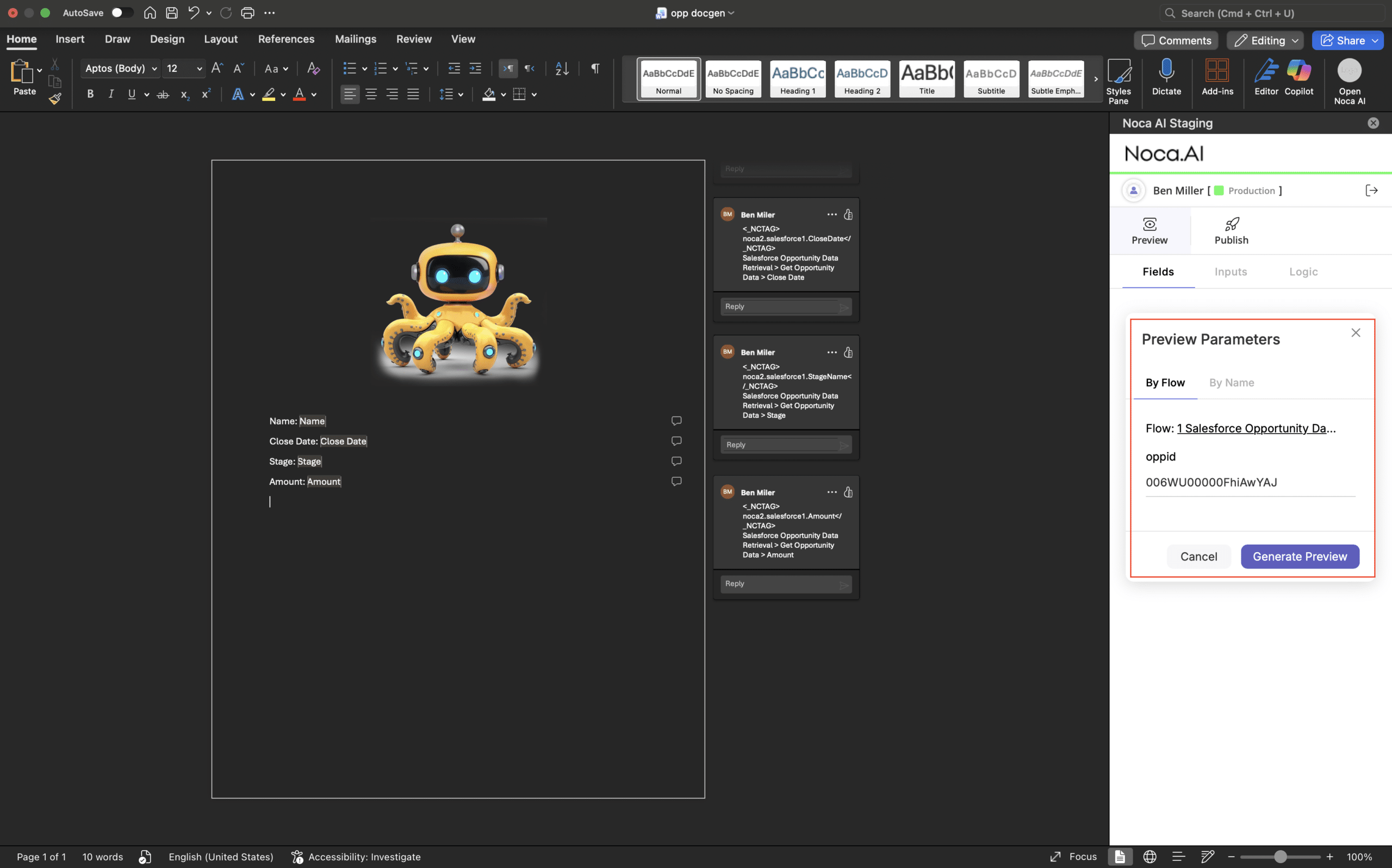Toggle the AutoSave switch
The image size is (1392, 868).
121,13
